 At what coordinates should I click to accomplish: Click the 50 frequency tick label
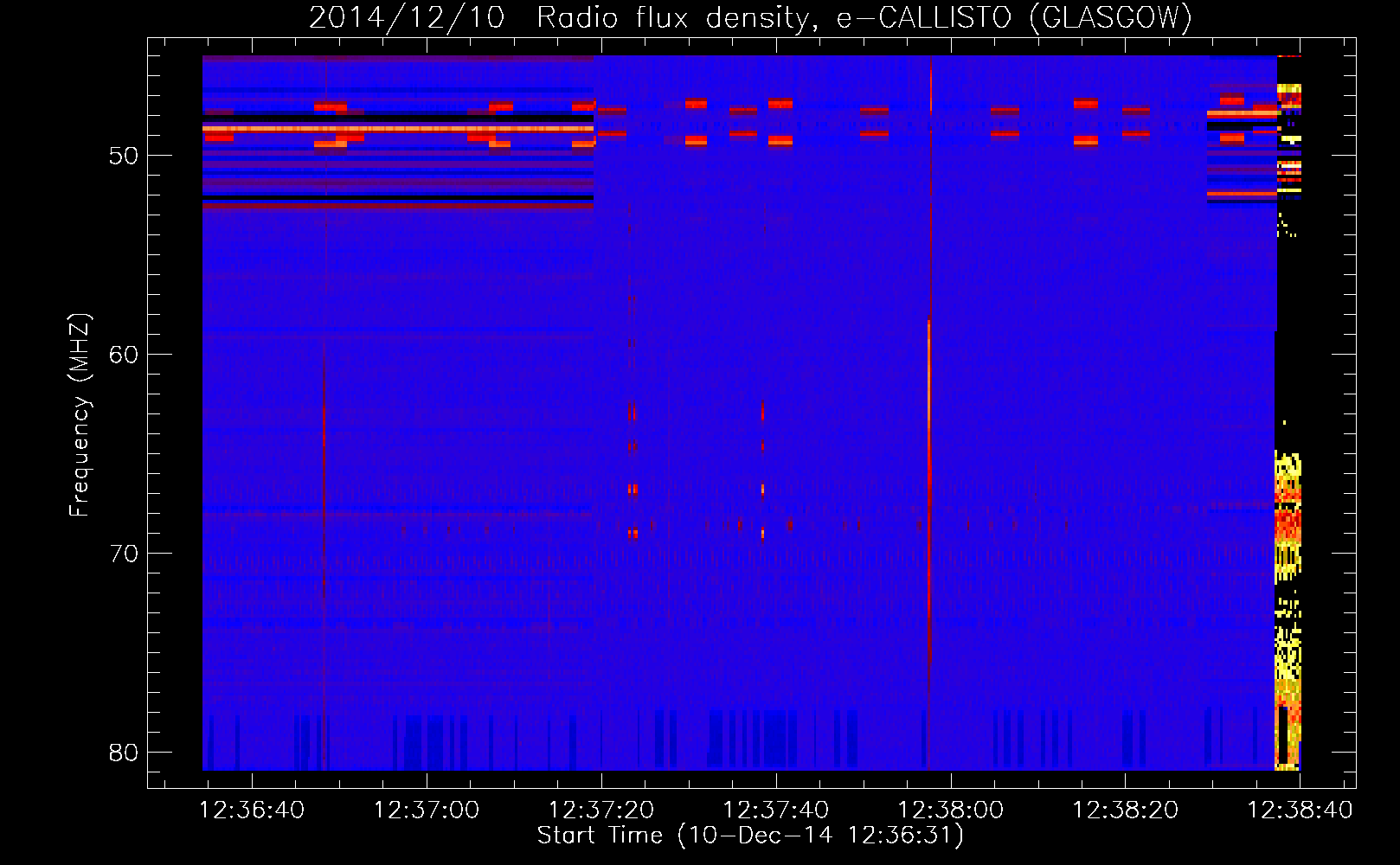124,156
